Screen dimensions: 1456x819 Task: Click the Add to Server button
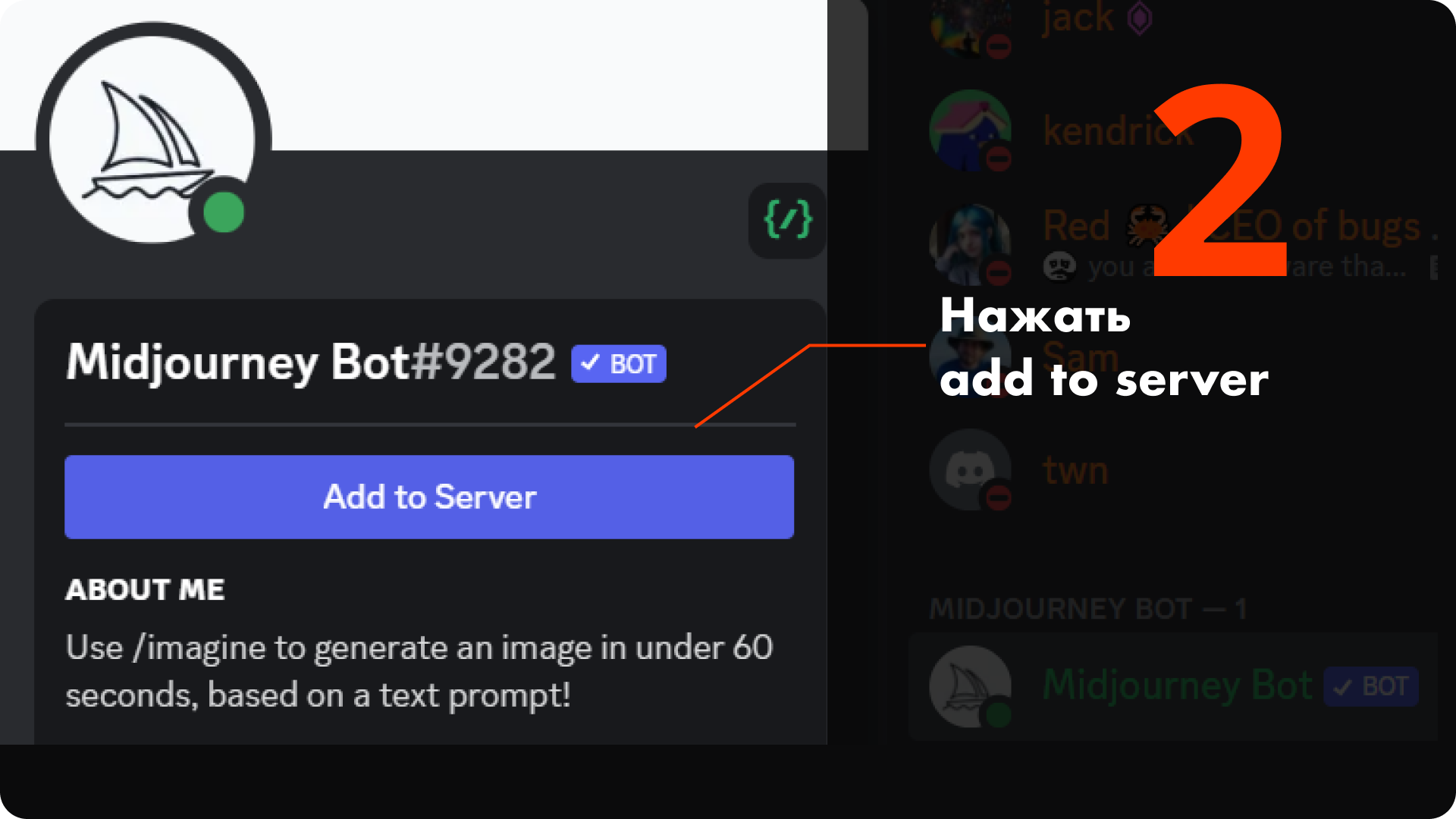pos(429,497)
